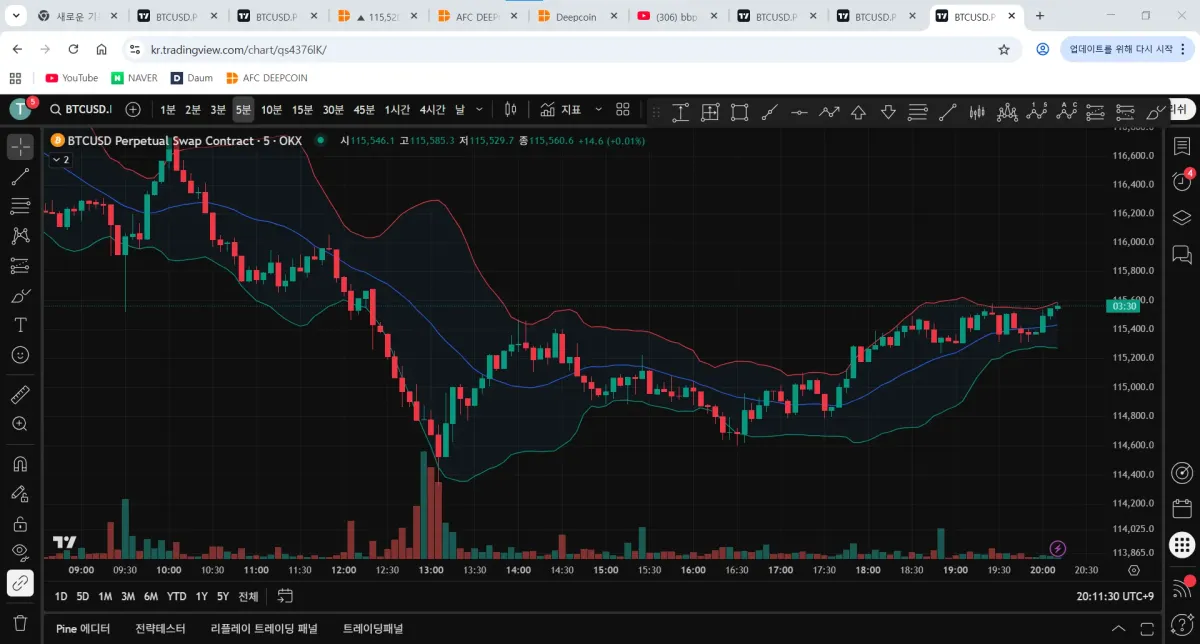
Task: Select the 5분 timeframe button
Action: 243,109
